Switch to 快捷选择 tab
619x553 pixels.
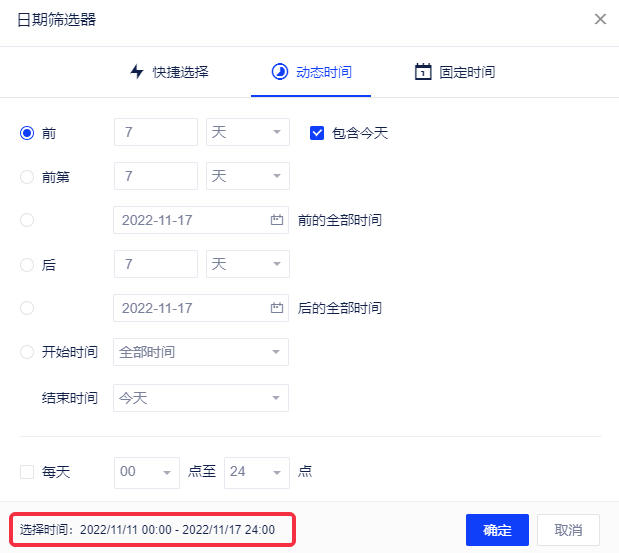[169, 72]
